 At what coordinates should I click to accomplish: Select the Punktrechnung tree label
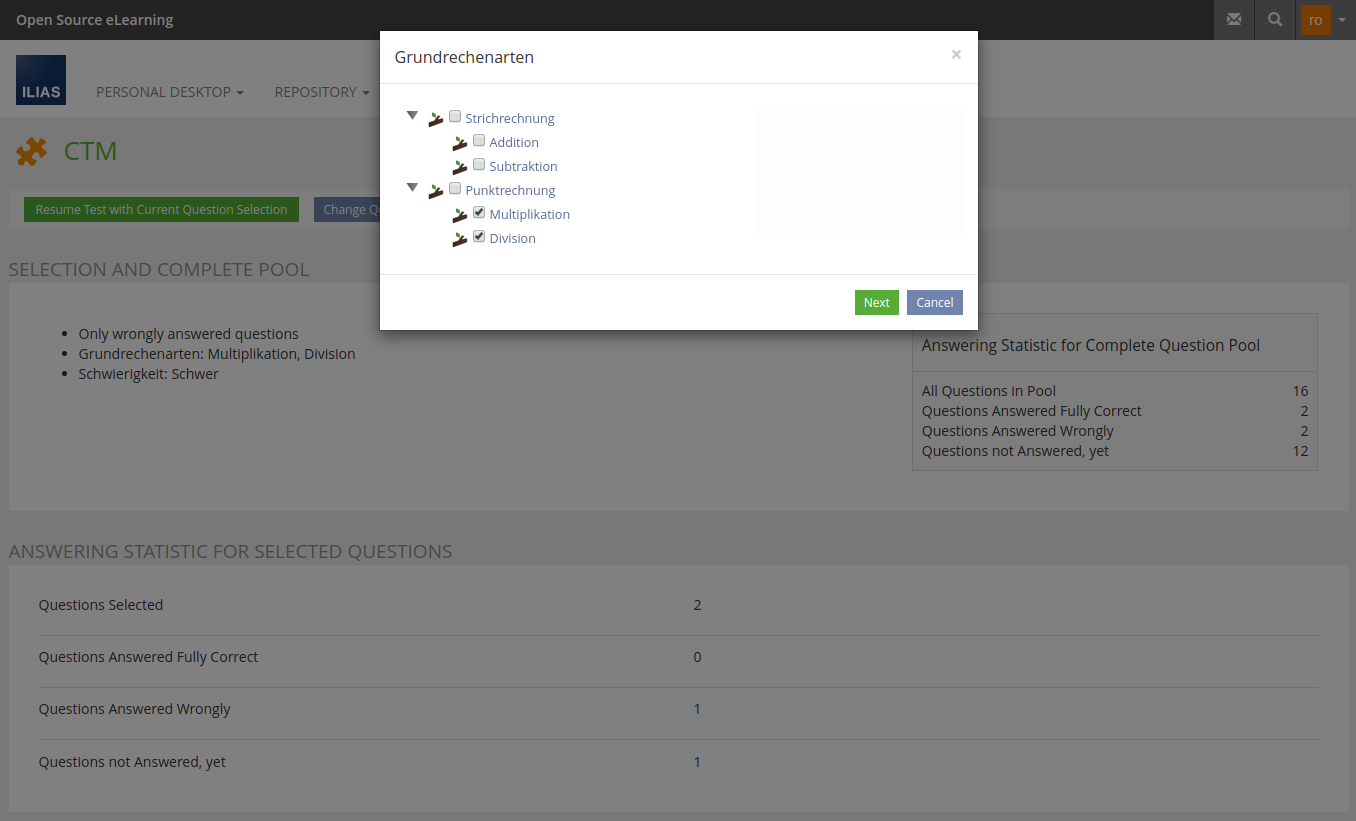tap(510, 191)
